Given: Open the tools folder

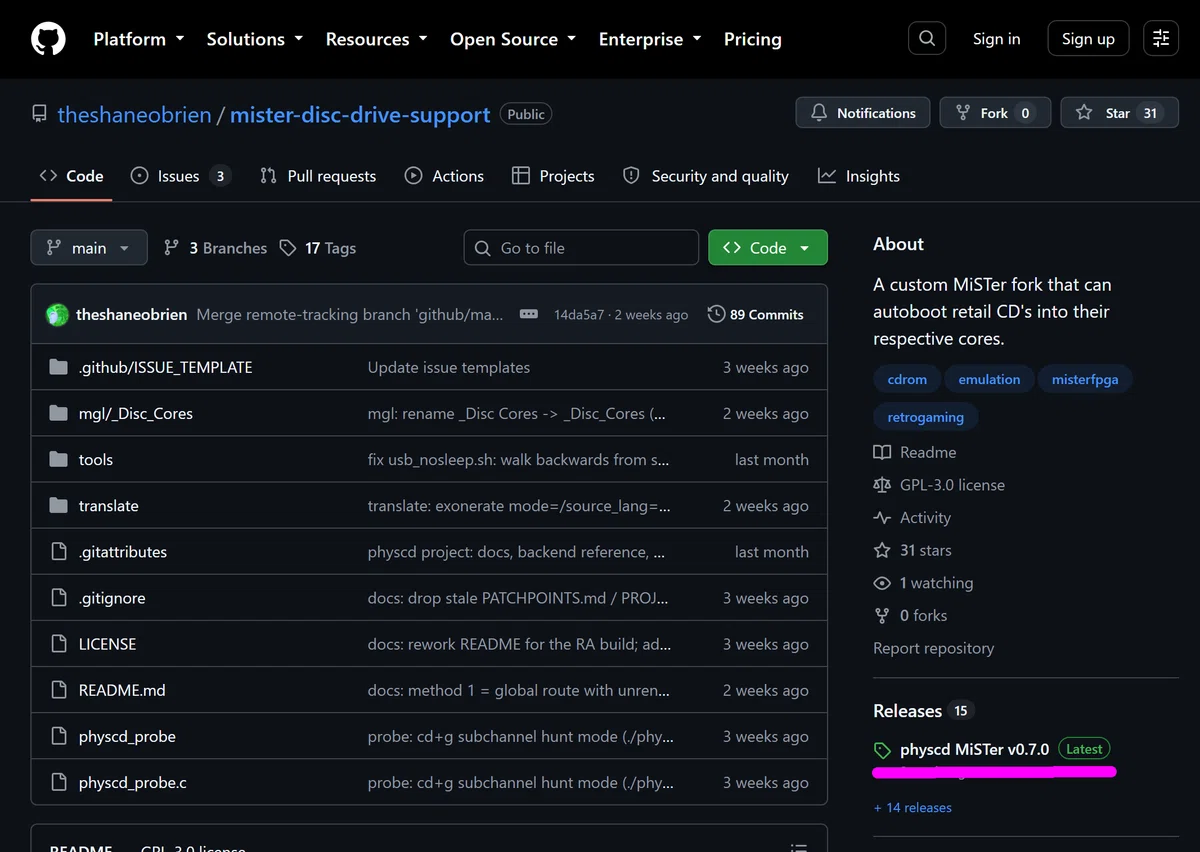Looking at the screenshot, I should tap(95, 459).
